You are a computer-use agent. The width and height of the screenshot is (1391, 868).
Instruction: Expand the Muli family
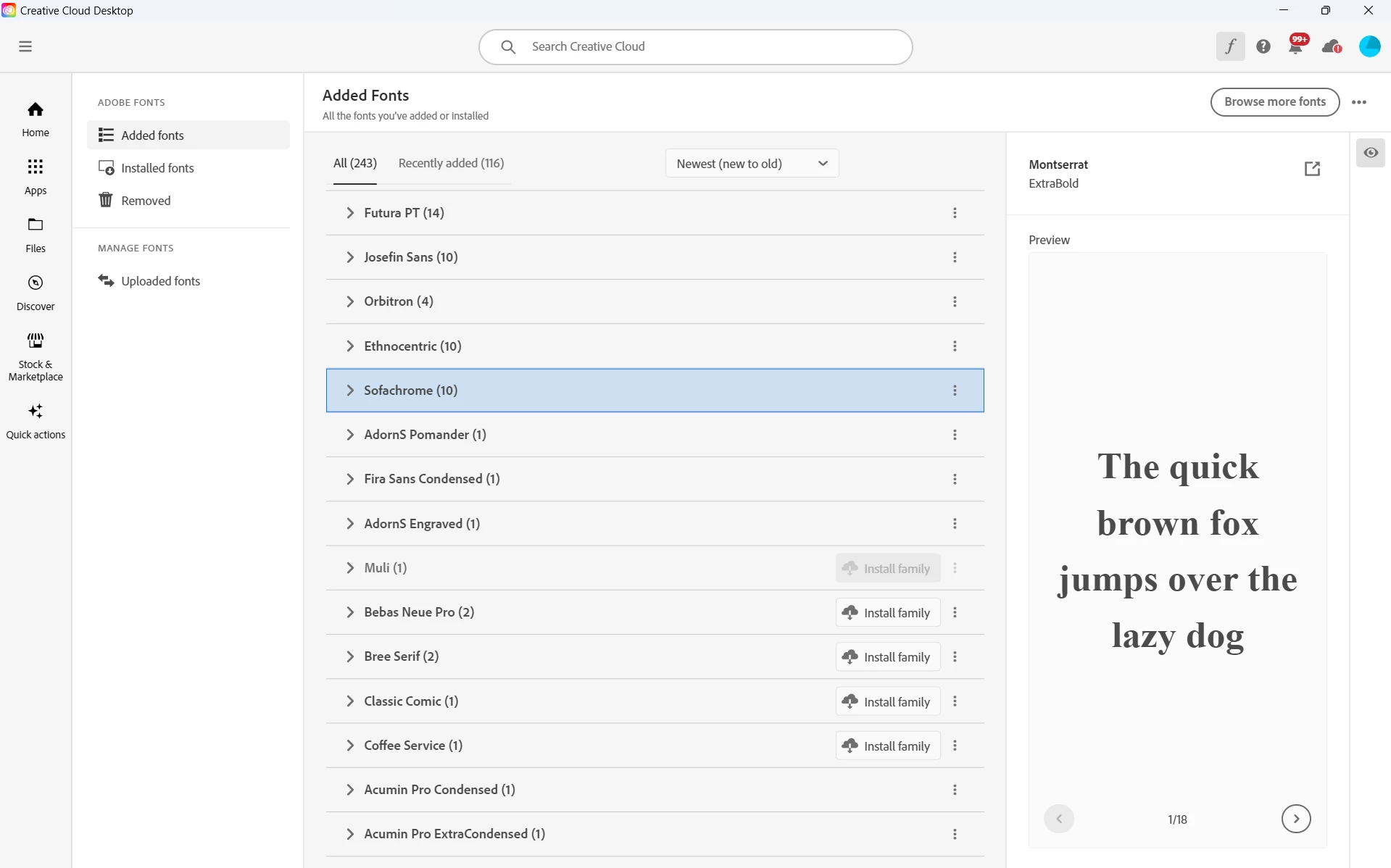350,568
